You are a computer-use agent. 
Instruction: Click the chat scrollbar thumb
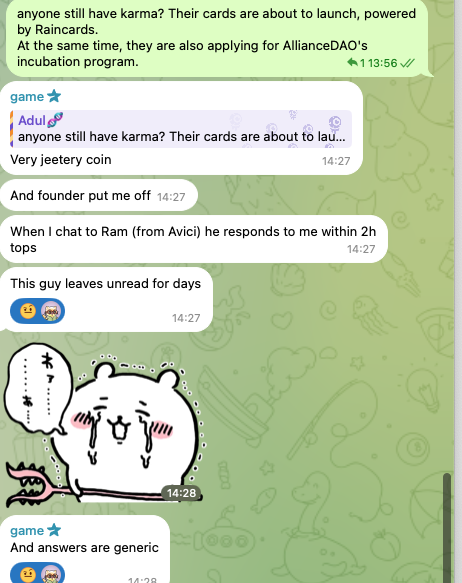[x=447, y=527]
